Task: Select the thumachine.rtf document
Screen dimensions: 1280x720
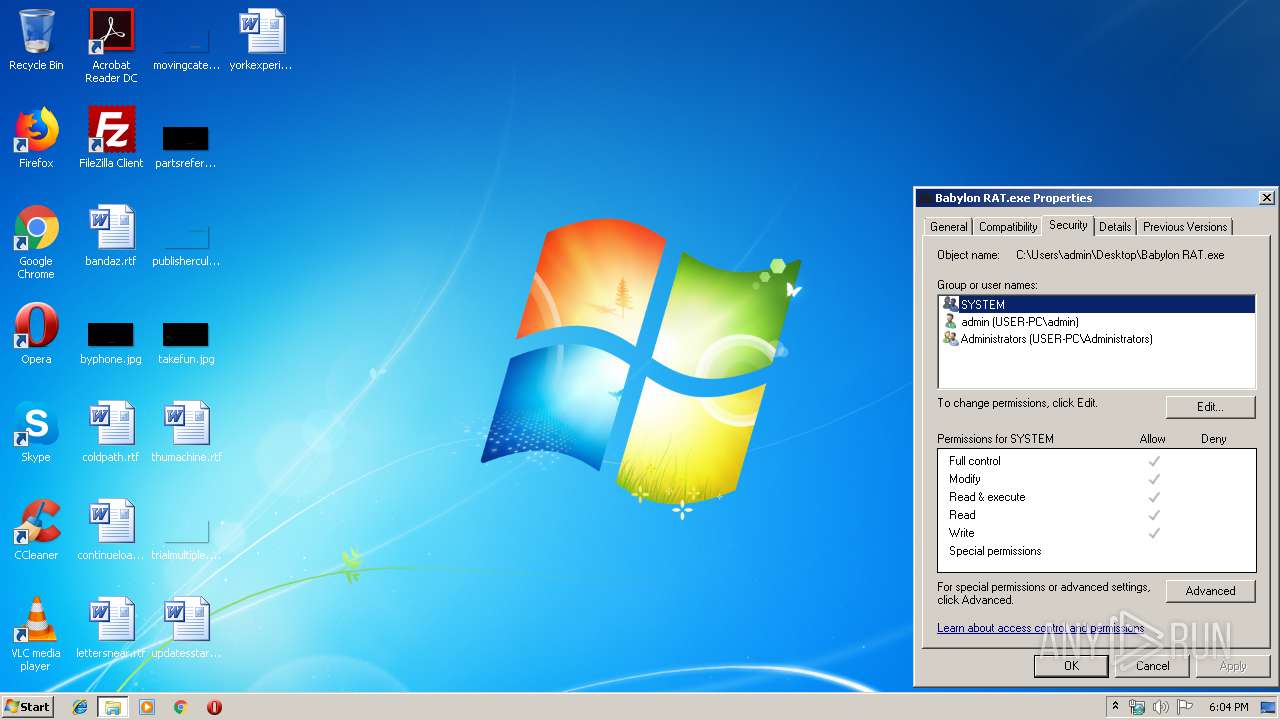Action: 186,432
